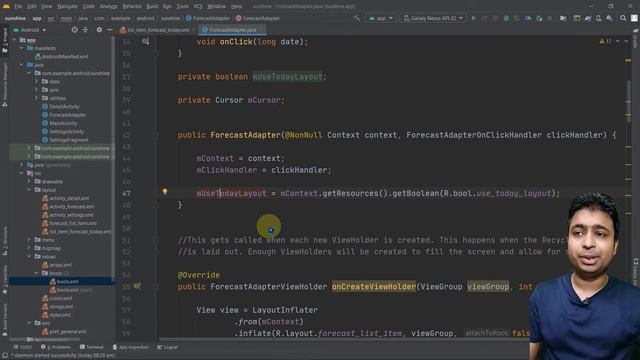
Task: Open Project panel settings gear
Action: [99, 30]
